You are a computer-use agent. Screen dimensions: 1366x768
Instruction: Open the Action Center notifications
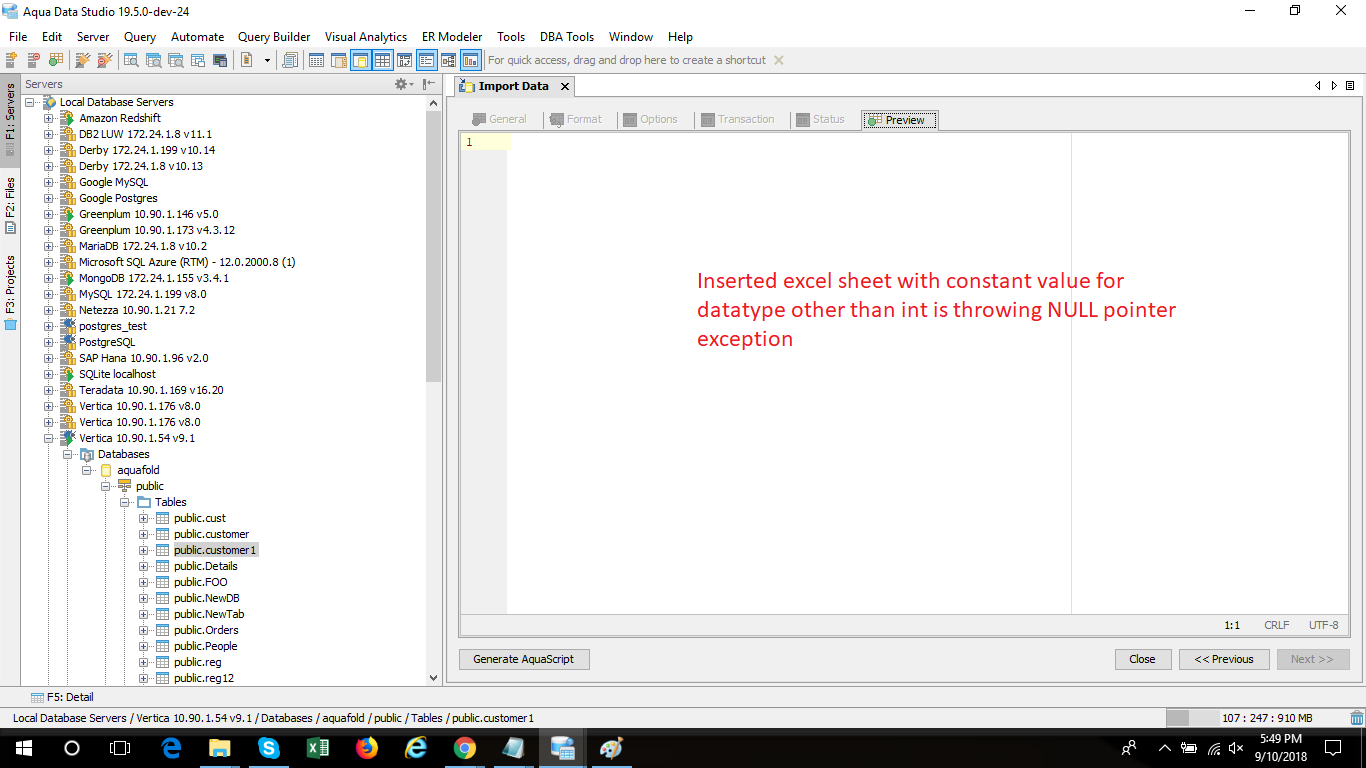[1332, 748]
